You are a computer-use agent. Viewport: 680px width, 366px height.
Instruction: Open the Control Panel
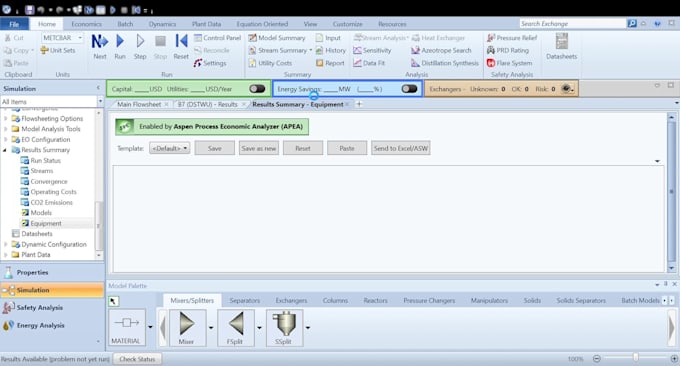point(217,38)
